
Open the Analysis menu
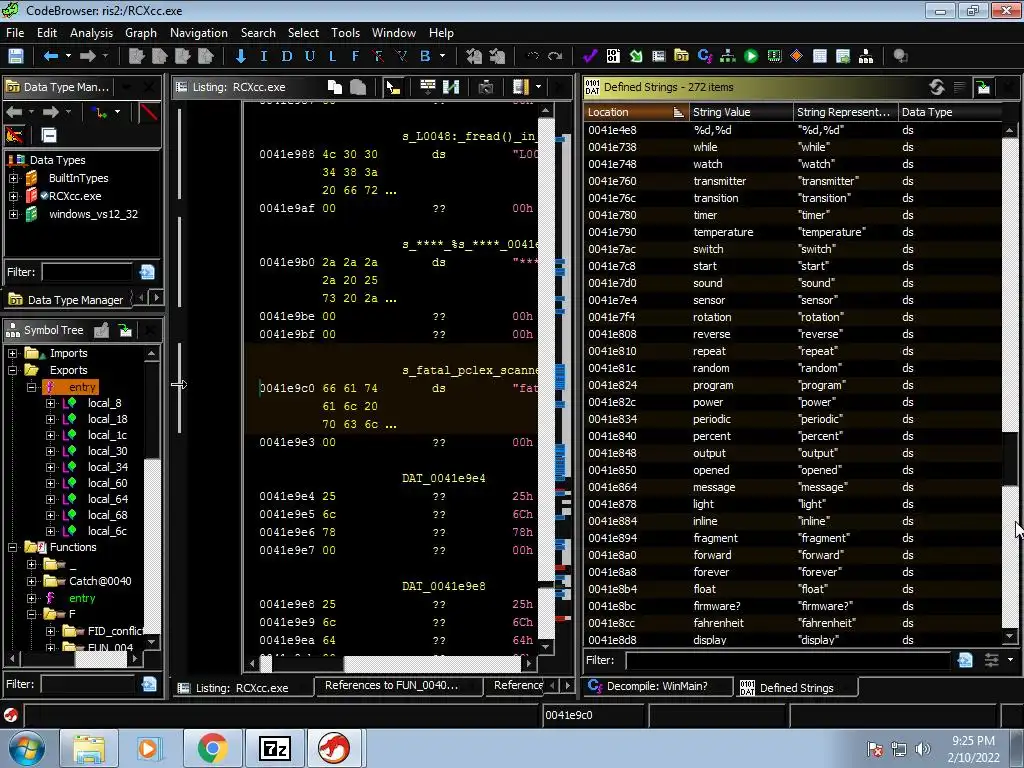tap(91, 33)
